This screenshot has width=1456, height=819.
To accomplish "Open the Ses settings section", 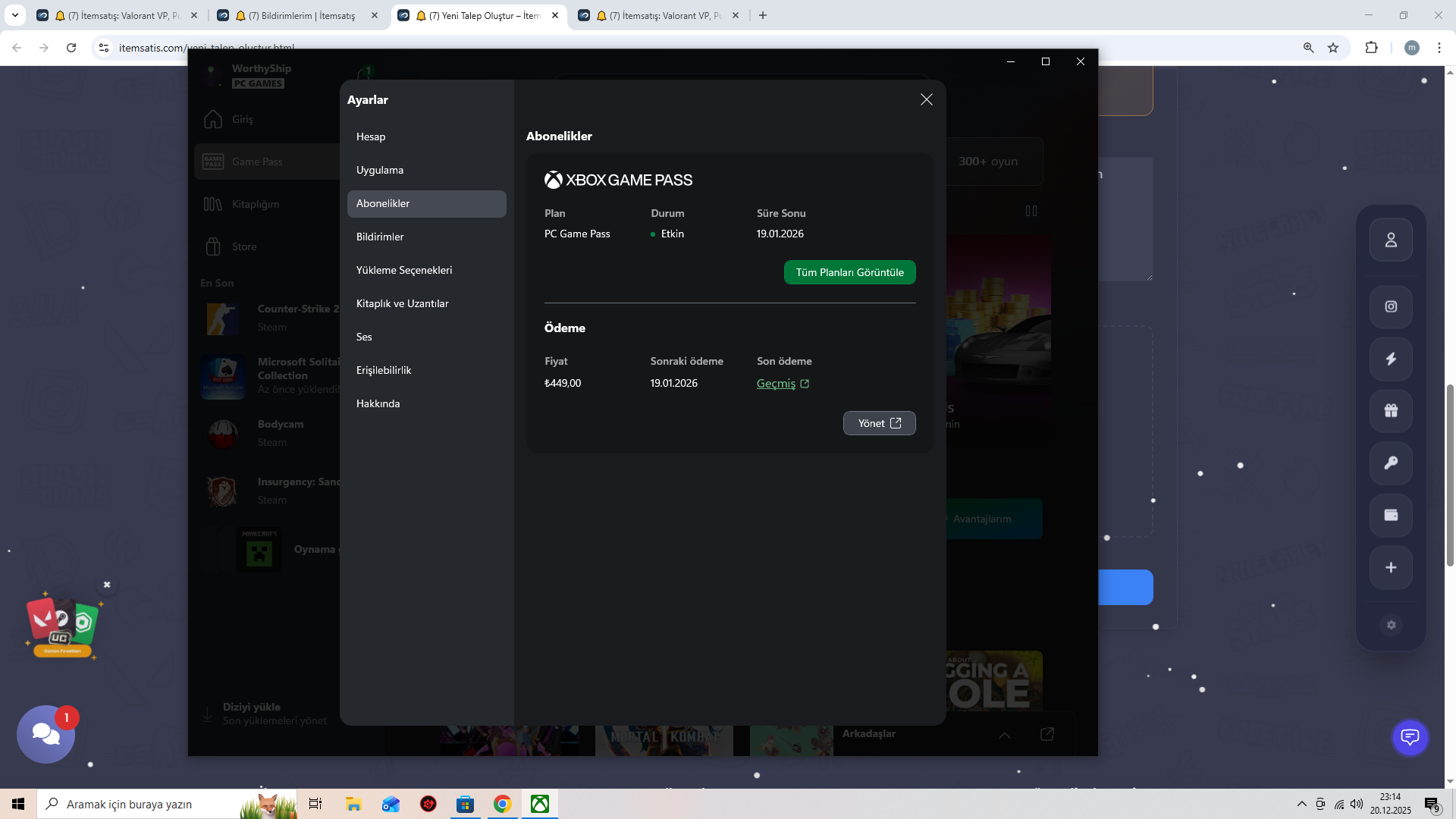I will (426, 337).
